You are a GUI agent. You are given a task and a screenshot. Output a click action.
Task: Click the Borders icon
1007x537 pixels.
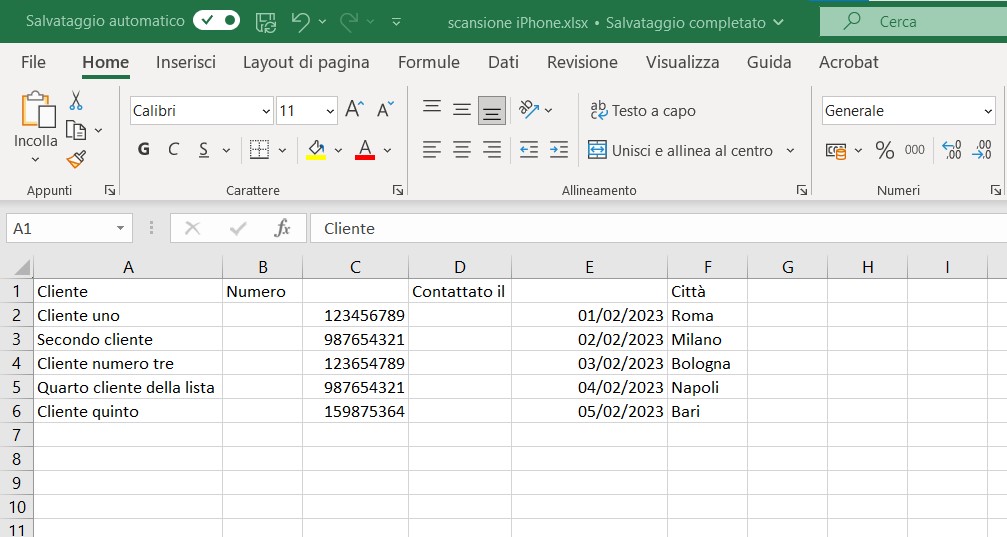click(259, 150)
